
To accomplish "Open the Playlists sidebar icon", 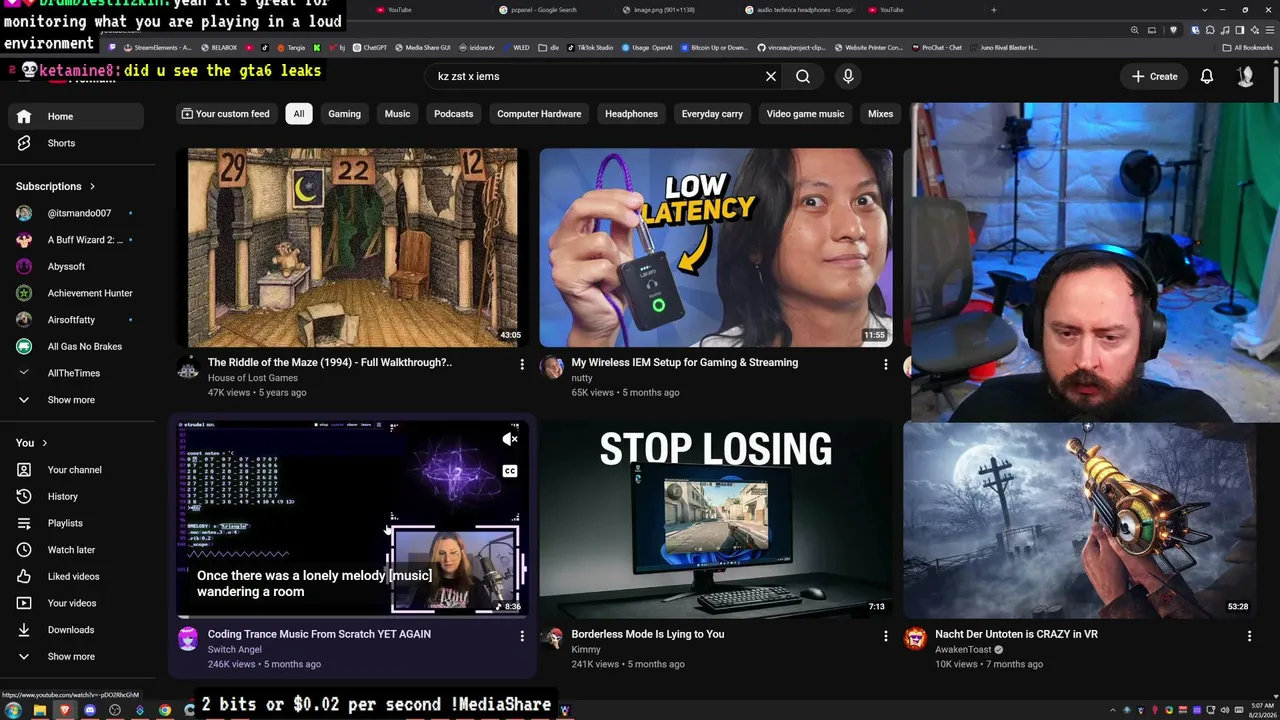I will click(x=24, y=523).
